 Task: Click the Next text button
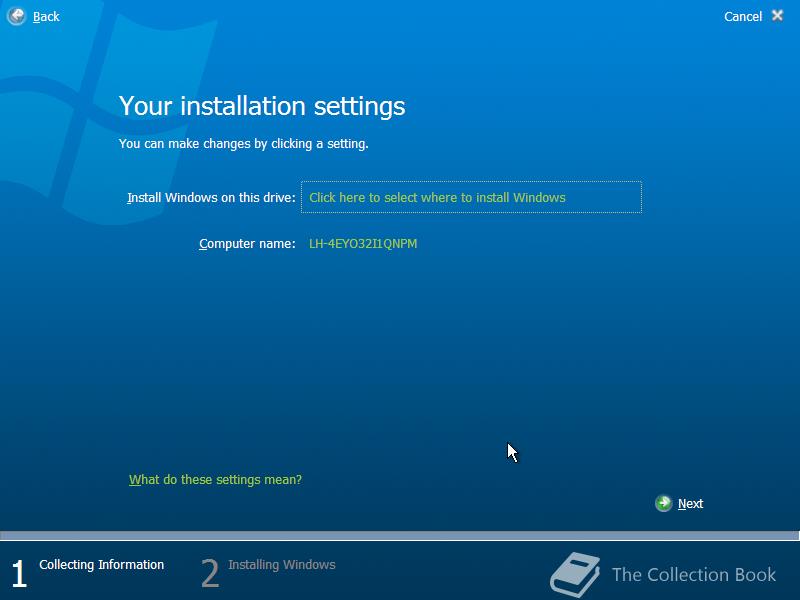(x=690, y=504)
